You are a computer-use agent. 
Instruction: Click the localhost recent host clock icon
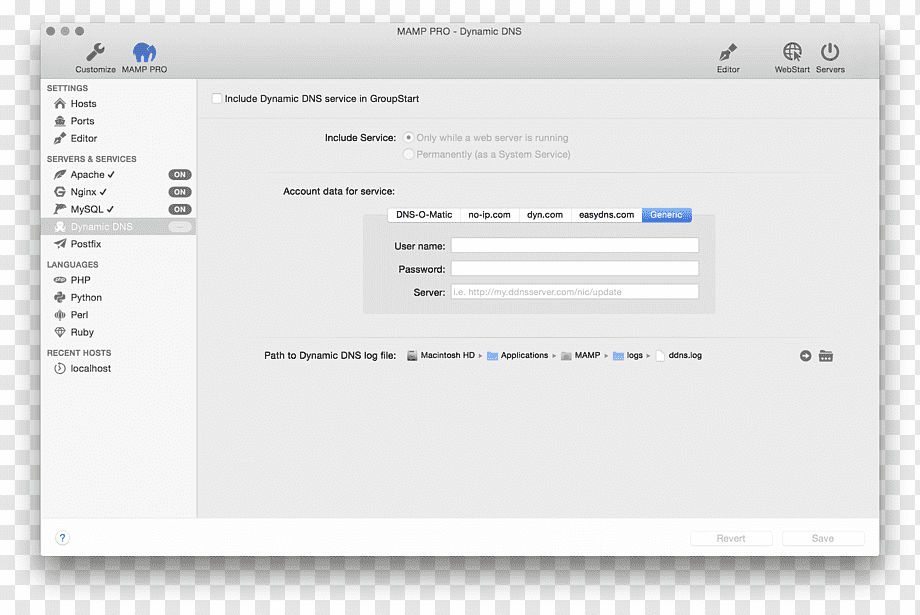(x=60, y=369)
